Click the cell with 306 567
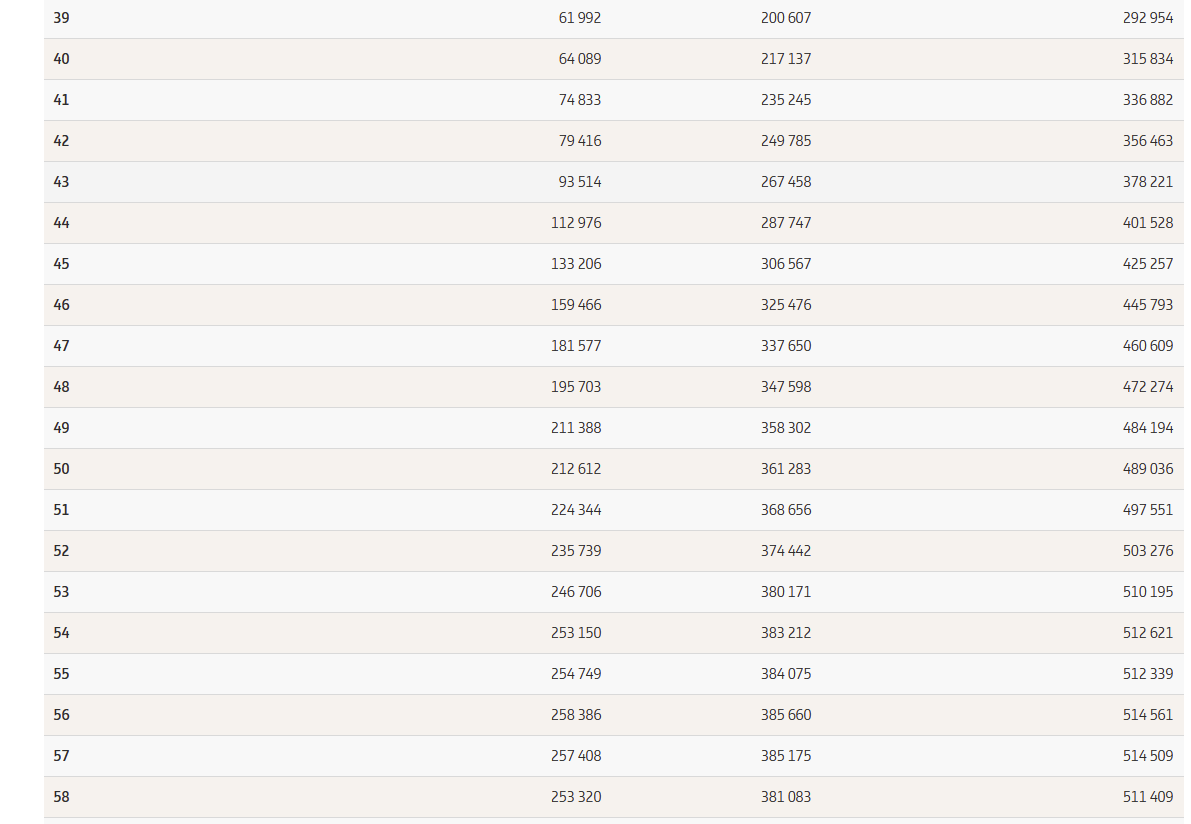The width and height of the screenshot is (1191, 824). click(785, 264)
